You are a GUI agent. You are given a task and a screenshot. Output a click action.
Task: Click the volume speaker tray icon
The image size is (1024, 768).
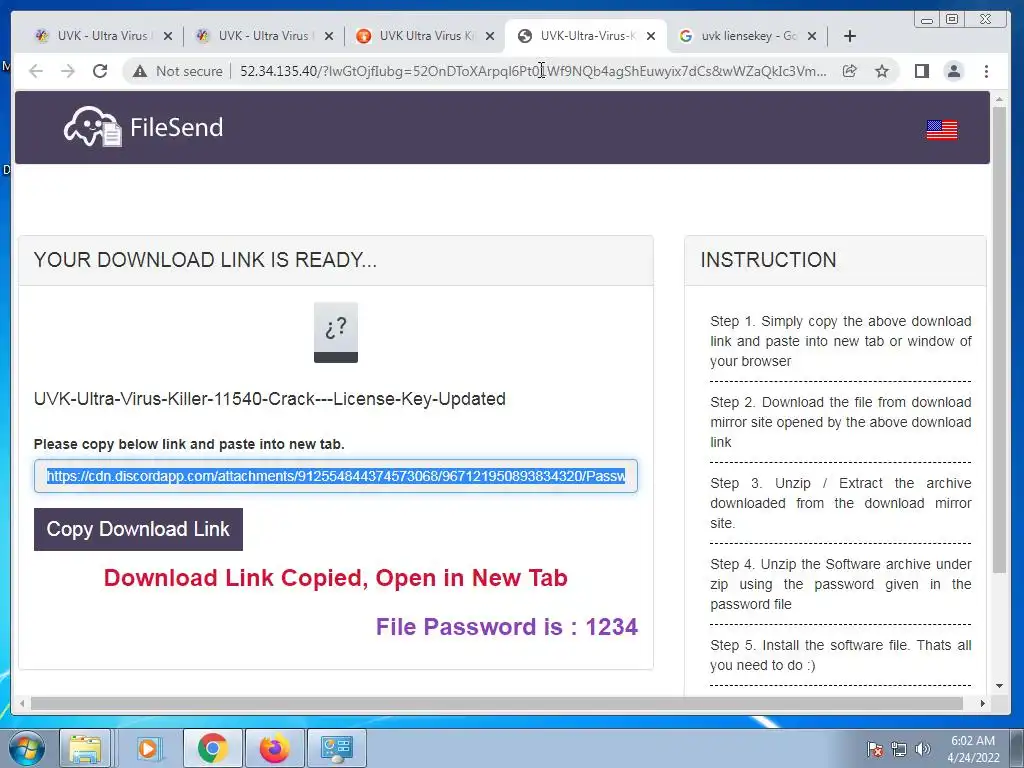922,749
